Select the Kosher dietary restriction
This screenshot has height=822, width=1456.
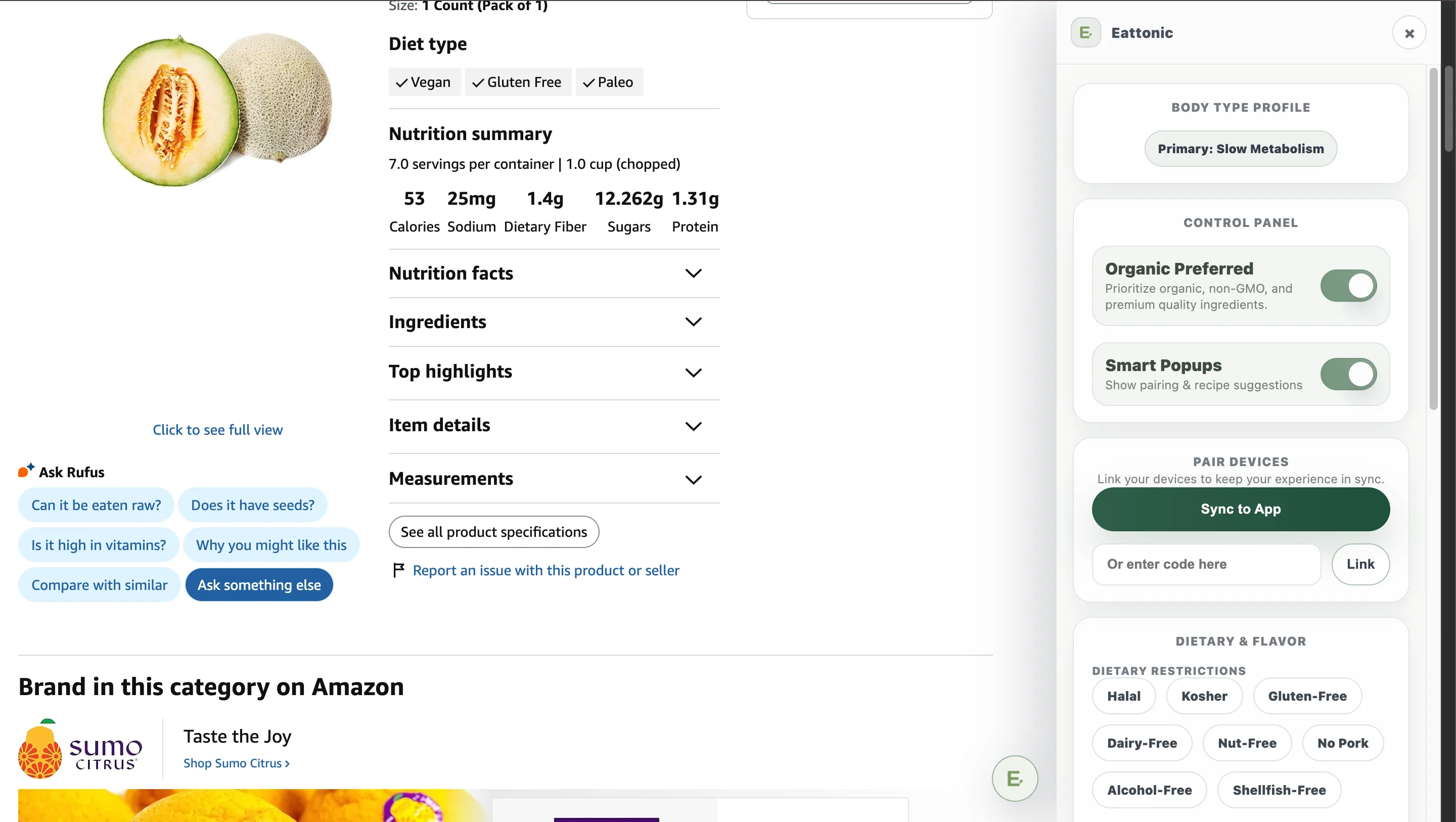tap(1204, 696)
